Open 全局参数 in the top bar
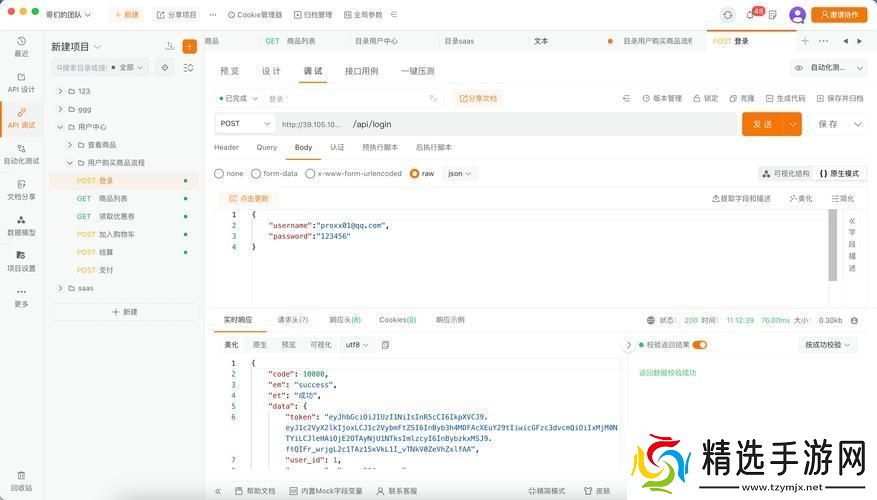Screen dimensions: 877x500 coord(363,15)
